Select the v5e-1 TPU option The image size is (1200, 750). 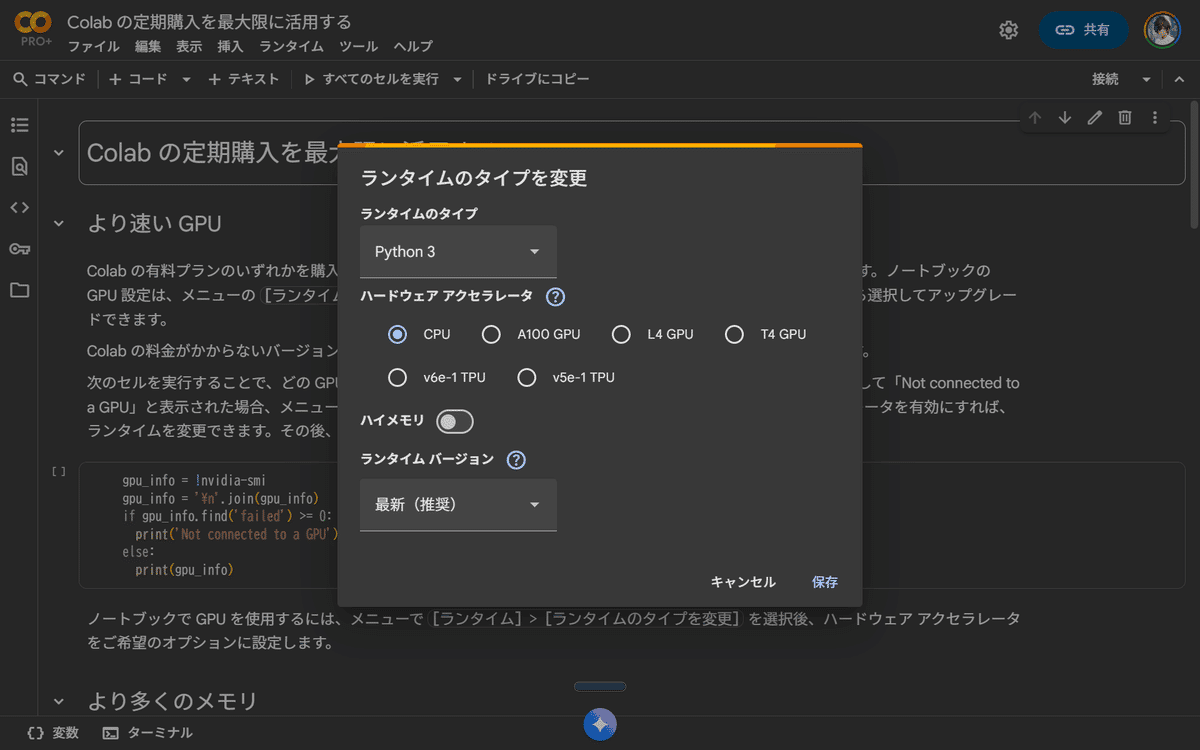[x=527, y=378]
